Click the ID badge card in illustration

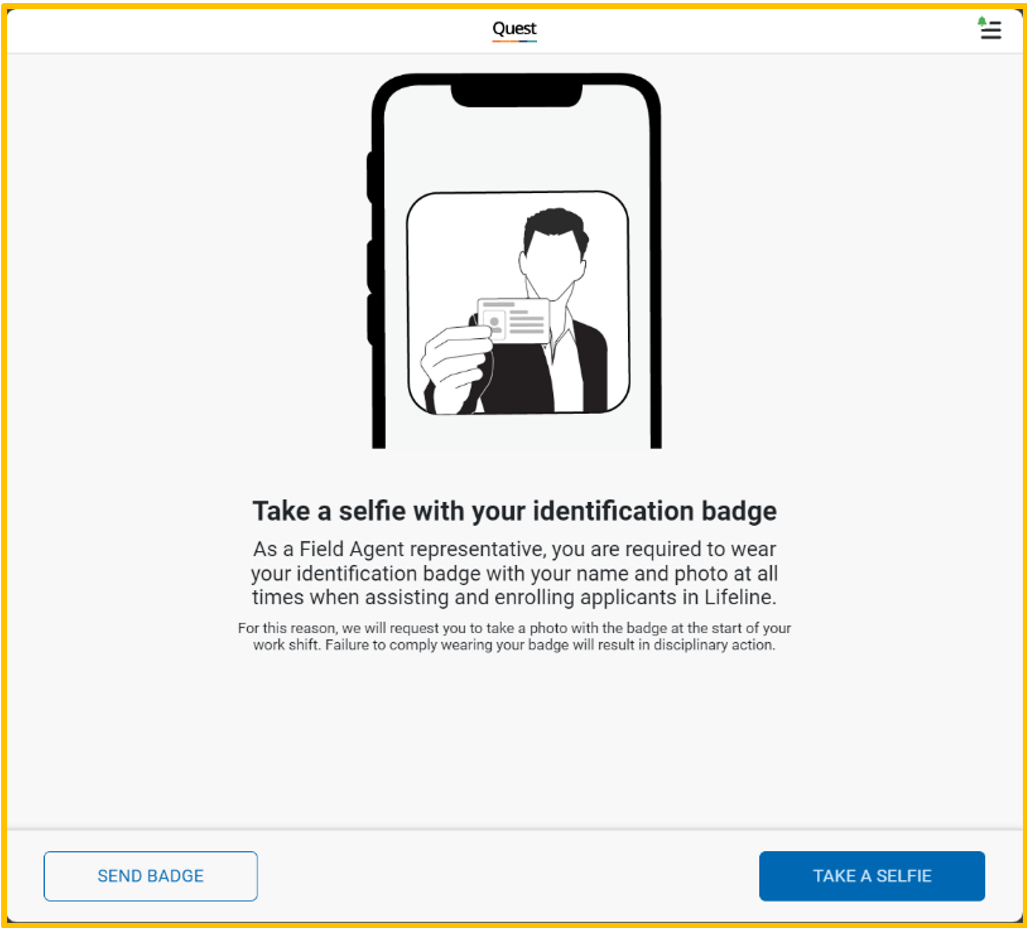514,321
